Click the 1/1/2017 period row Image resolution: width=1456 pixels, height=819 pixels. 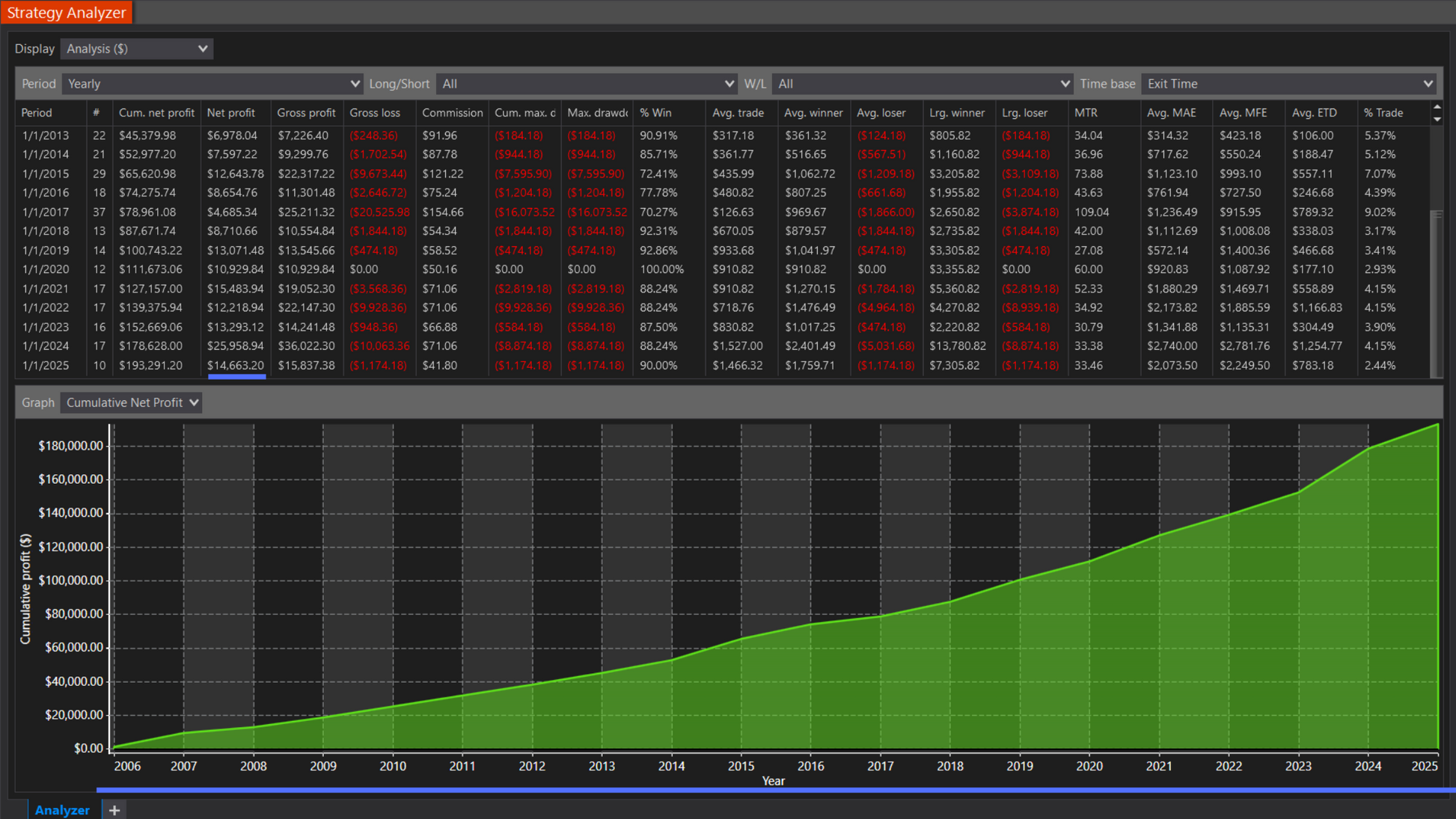point(46,212)
